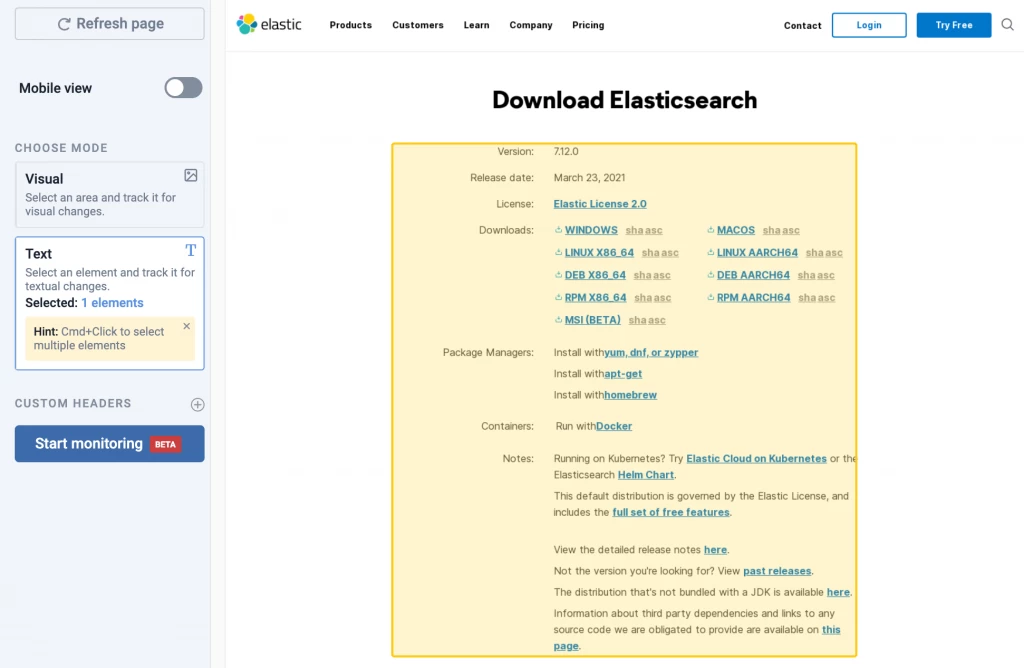This screenshot has width=1024, height=668.
Task: Open the Docker link
Action: [614, 426]
